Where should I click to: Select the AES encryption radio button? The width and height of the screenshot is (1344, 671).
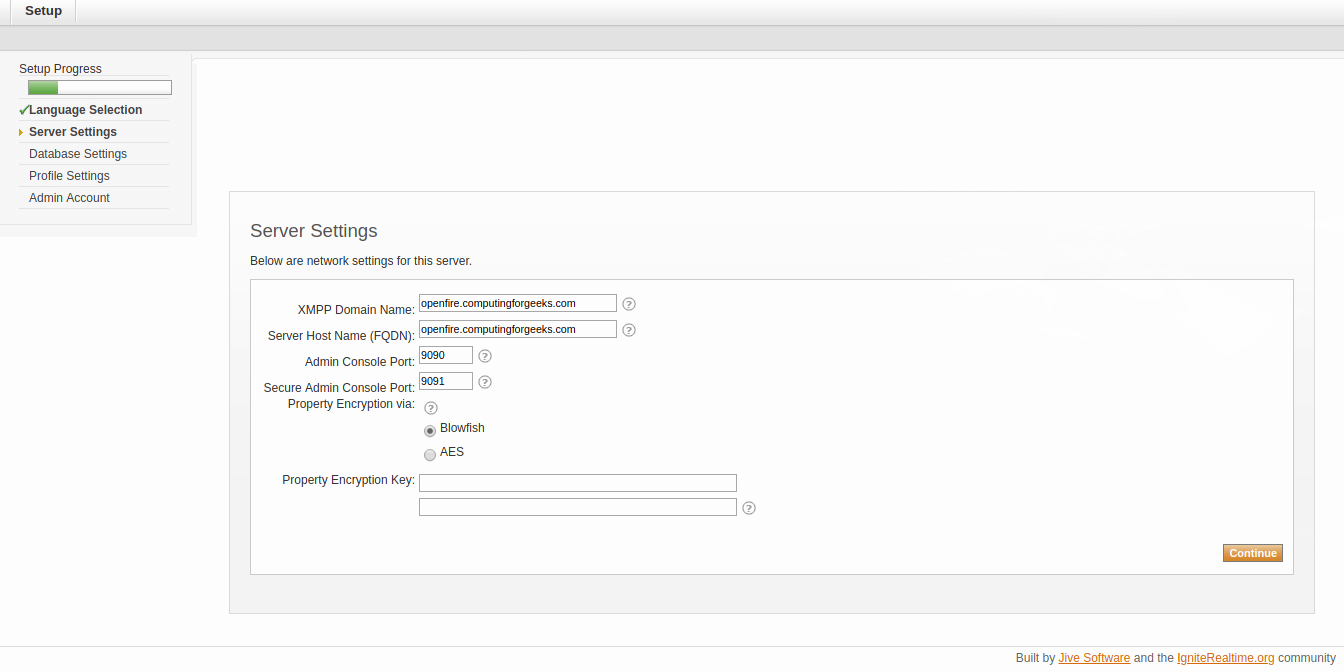tap(430, 454)
